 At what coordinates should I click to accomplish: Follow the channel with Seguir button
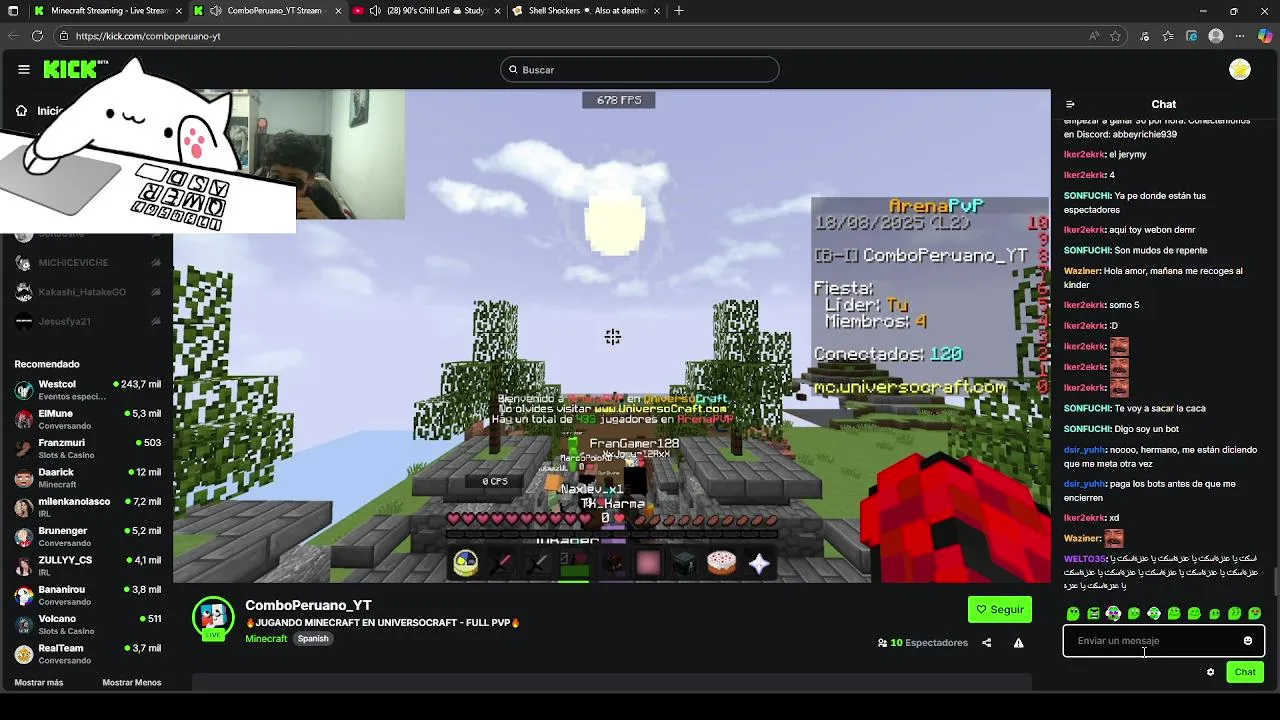[1000, 609]
